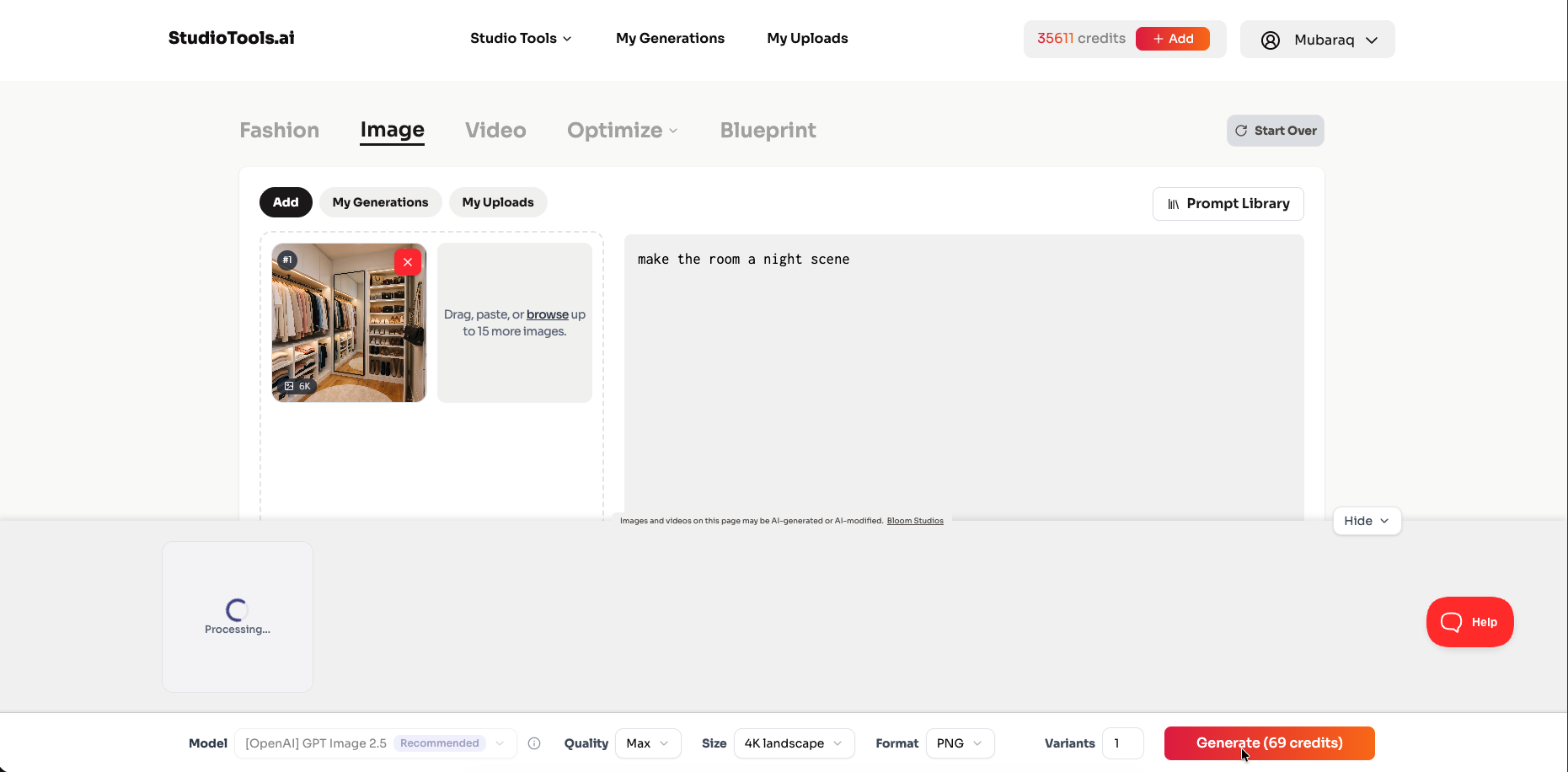Select the My Uploads pill filter

pyautogui.click(x=498, y=202)
